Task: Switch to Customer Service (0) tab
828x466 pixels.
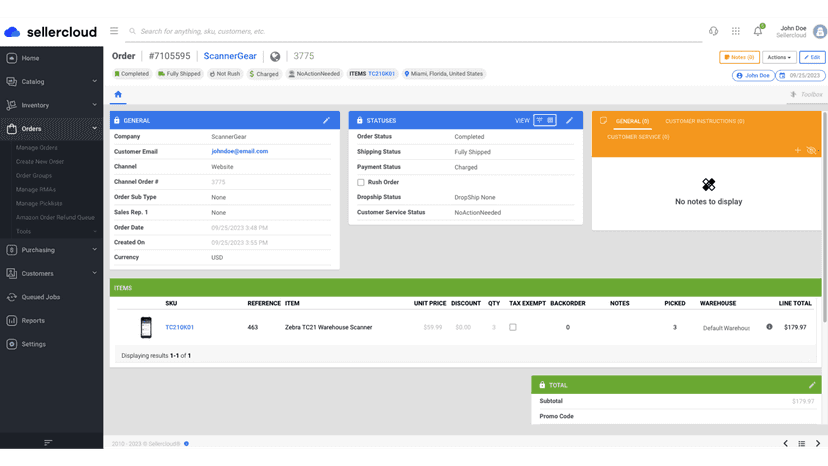Action: point(638,137)
